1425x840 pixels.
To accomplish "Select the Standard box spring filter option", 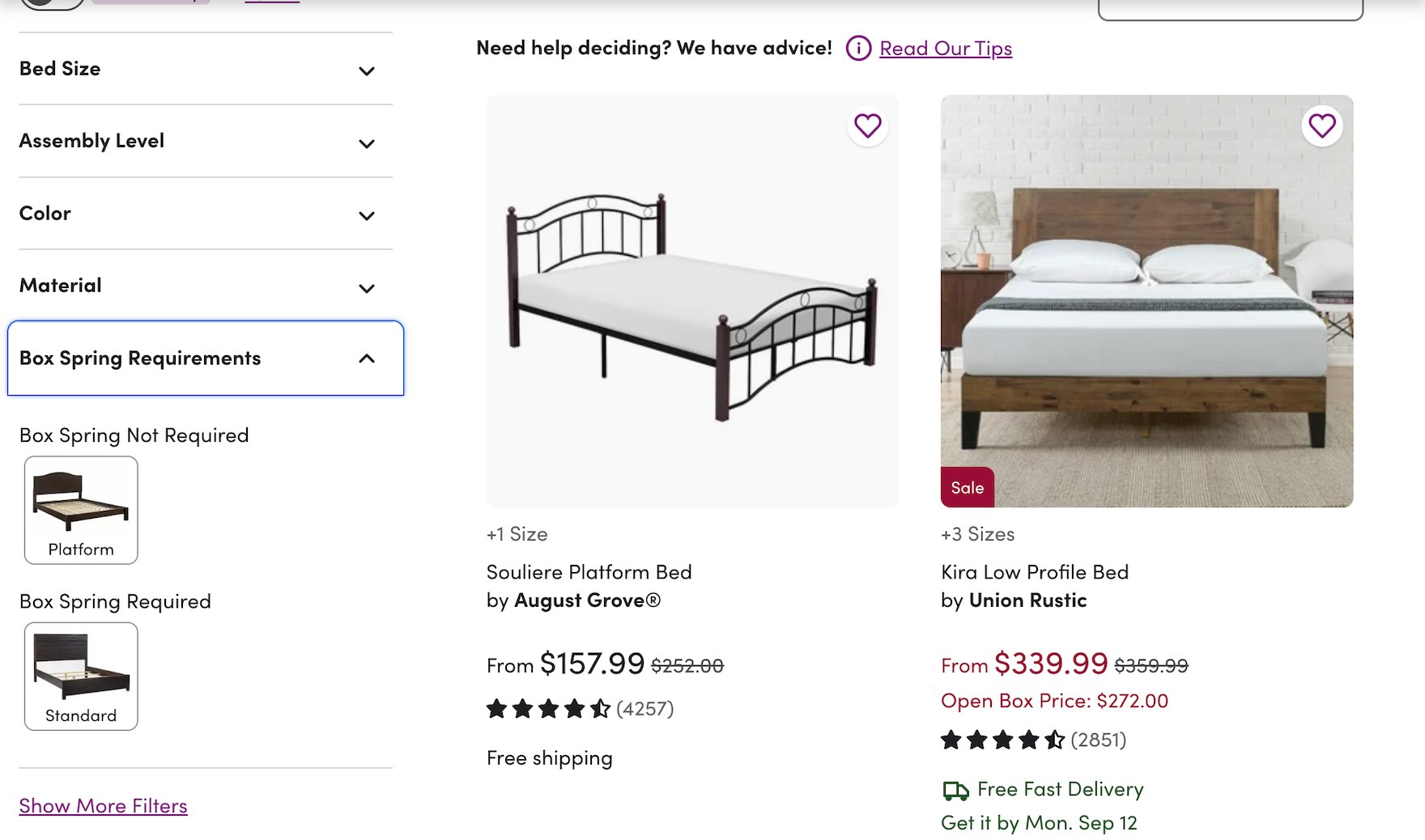I will coord(81,677).
